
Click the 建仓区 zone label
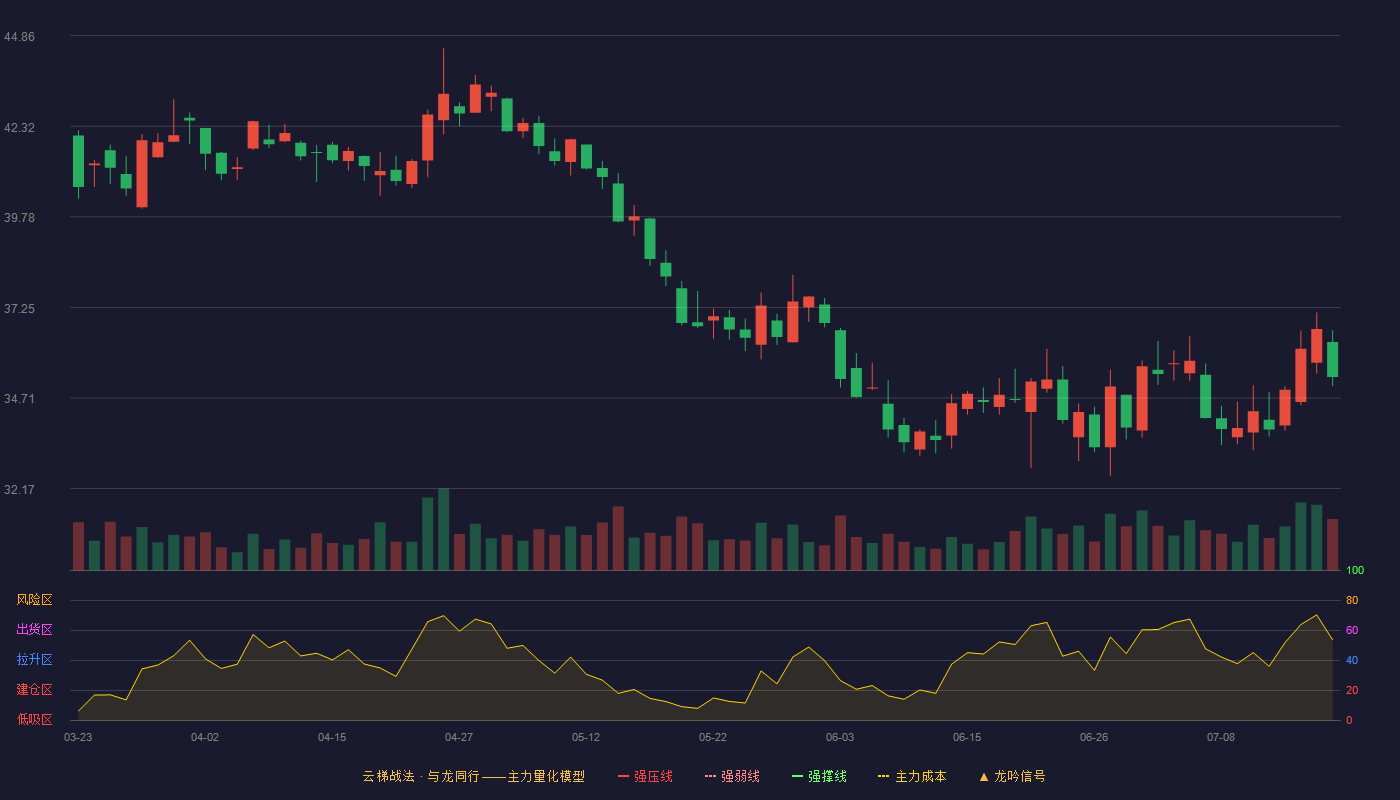[34, 690]
